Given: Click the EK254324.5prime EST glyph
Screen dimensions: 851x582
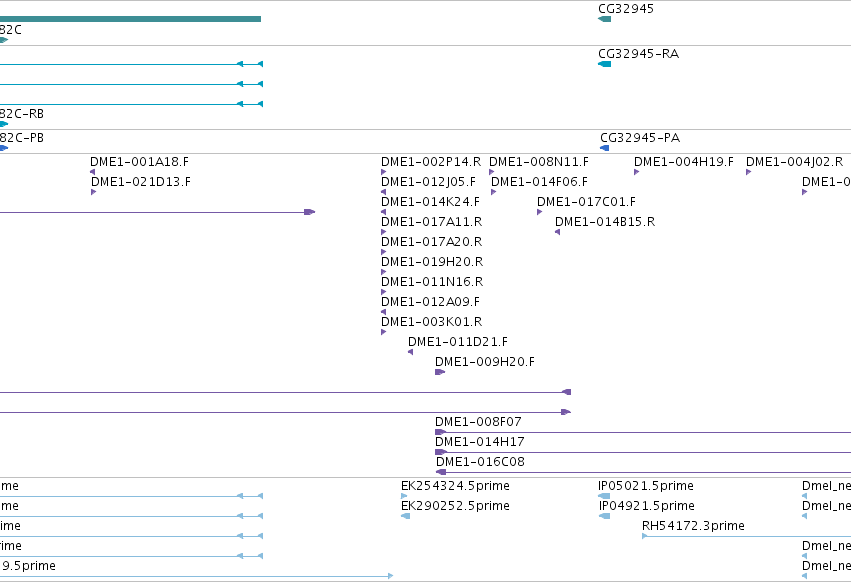Looking at the screenshot, I should 404,496.
